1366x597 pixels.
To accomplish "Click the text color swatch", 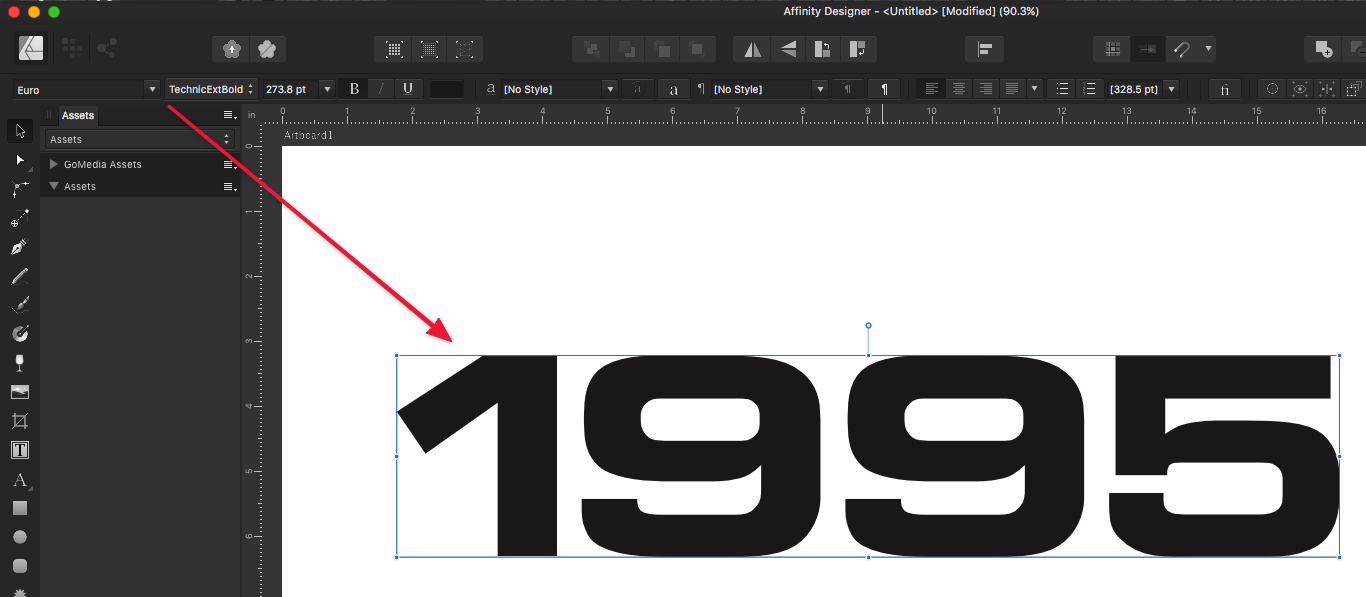I will coord(446,89).
